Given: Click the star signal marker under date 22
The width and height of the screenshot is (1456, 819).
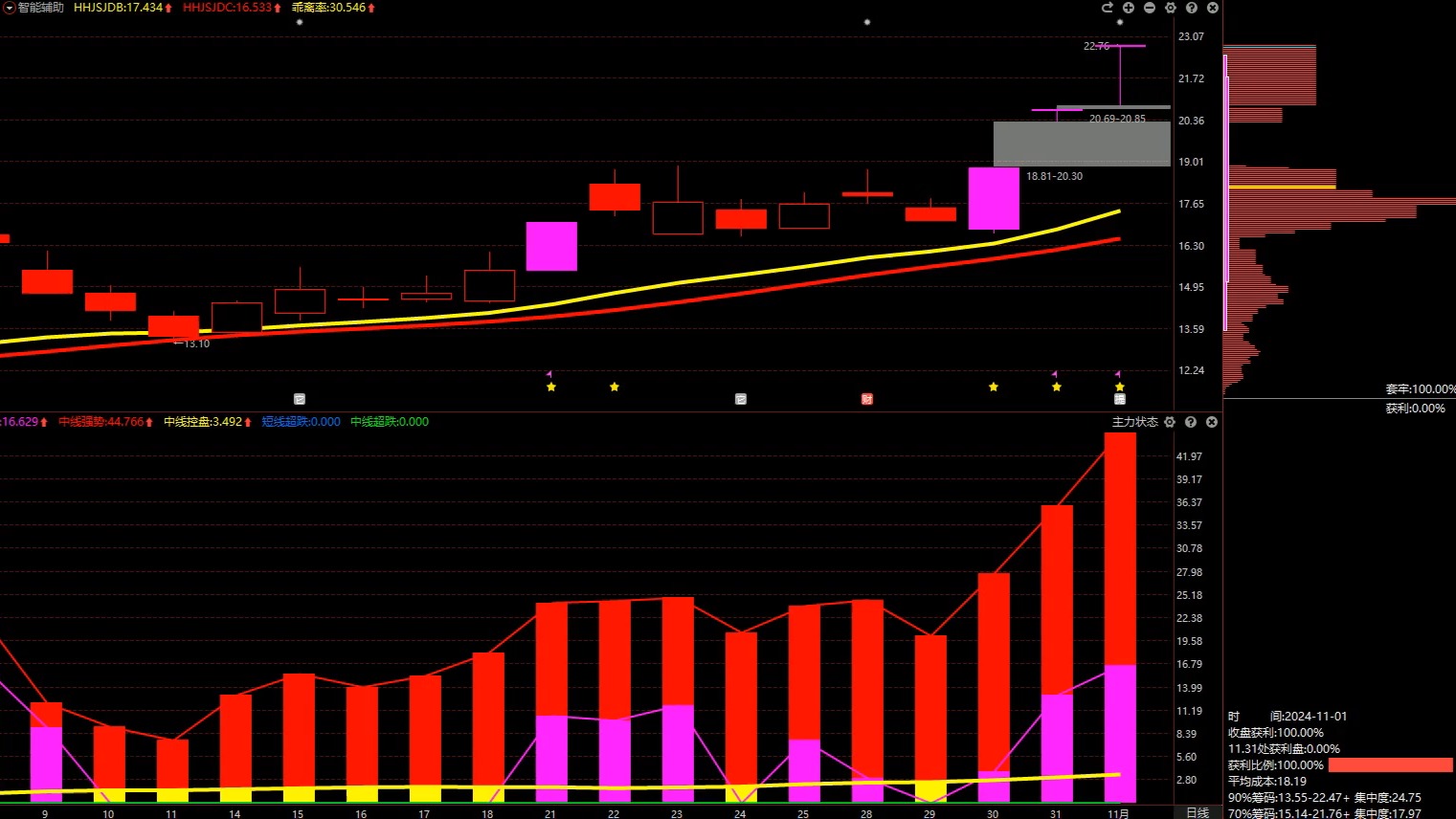Looking at the screenshot, I should point(615,387).
